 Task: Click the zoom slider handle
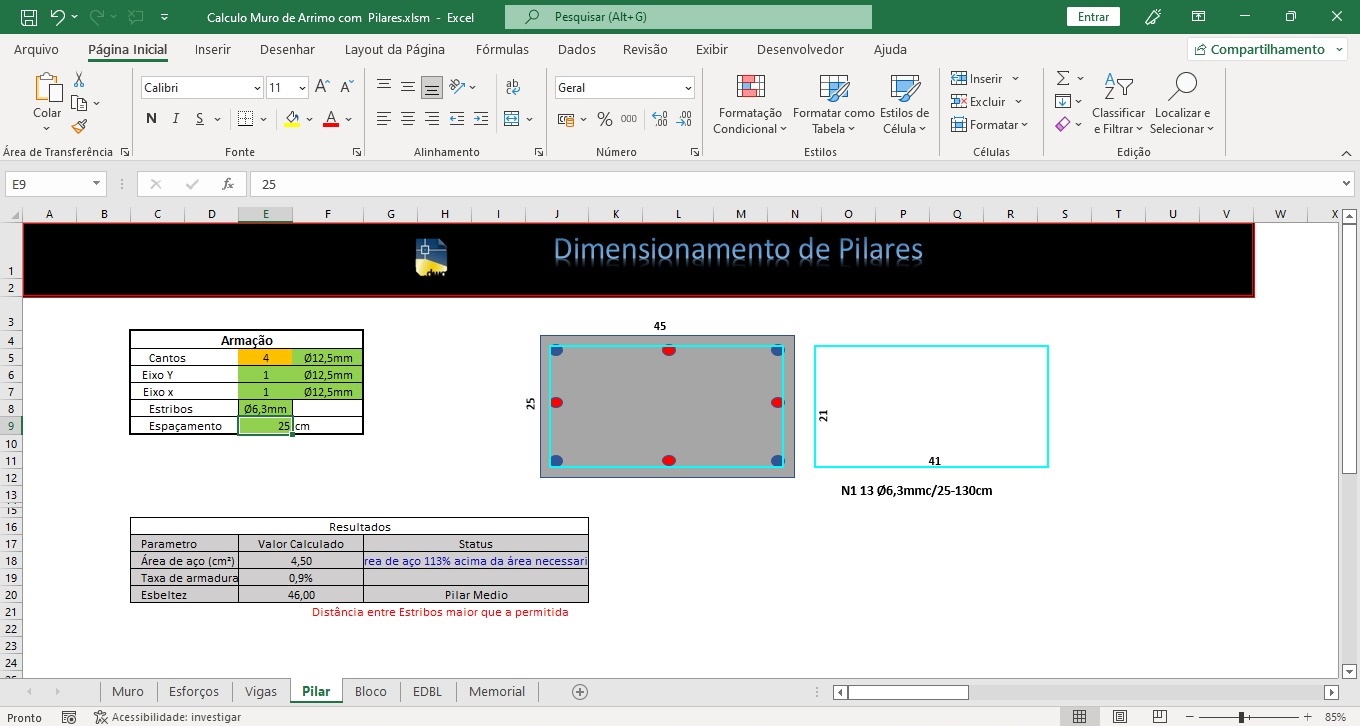(1241, 717)
